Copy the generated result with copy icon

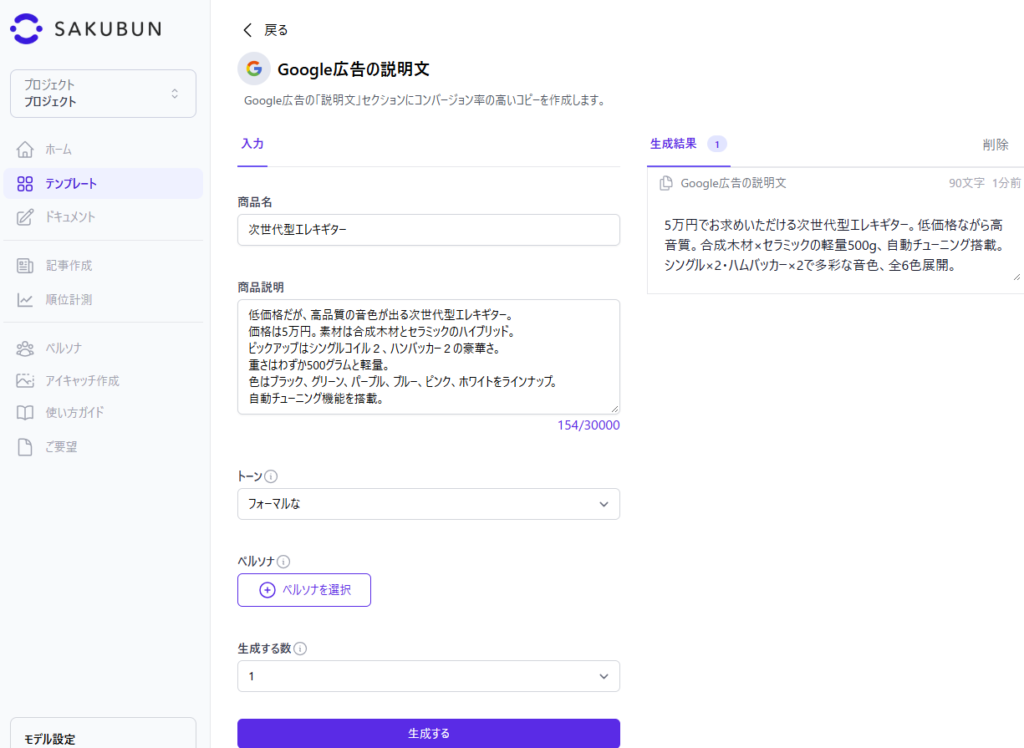tap(665, 184)
